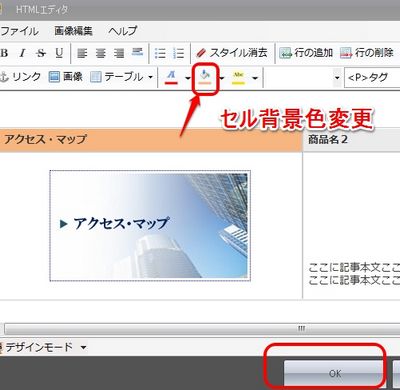The height and width of the screenshot is (390, 400).
Task: Insert bulleted list
Action: [x=160, y=53]
